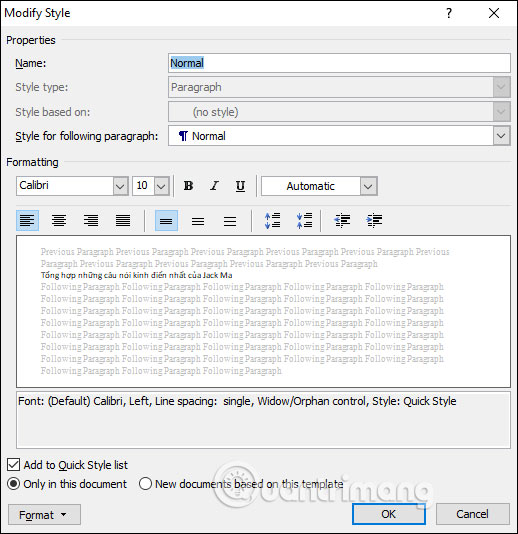Click the disabled Style type dropdown arrow
The image size is (518, 534).
pos(501,87)
